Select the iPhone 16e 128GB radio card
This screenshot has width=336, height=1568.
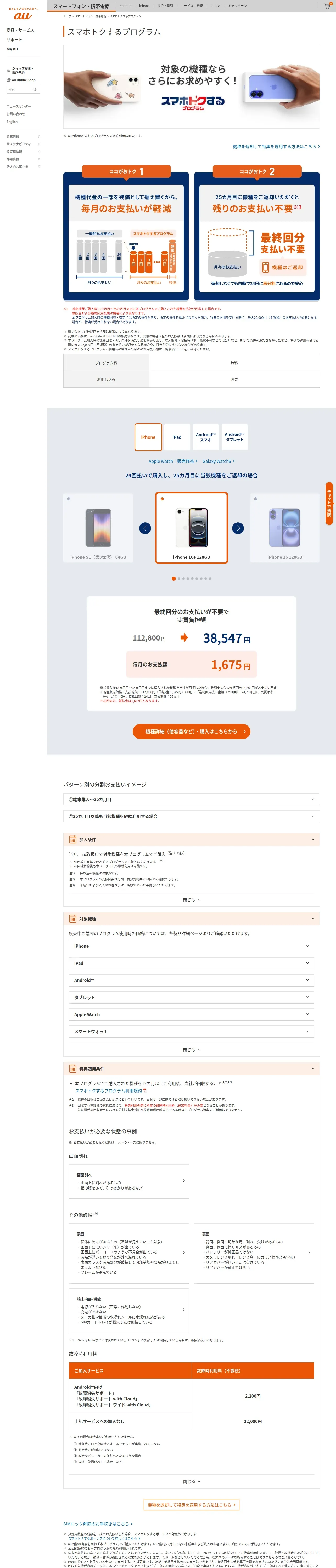[192, 528]
